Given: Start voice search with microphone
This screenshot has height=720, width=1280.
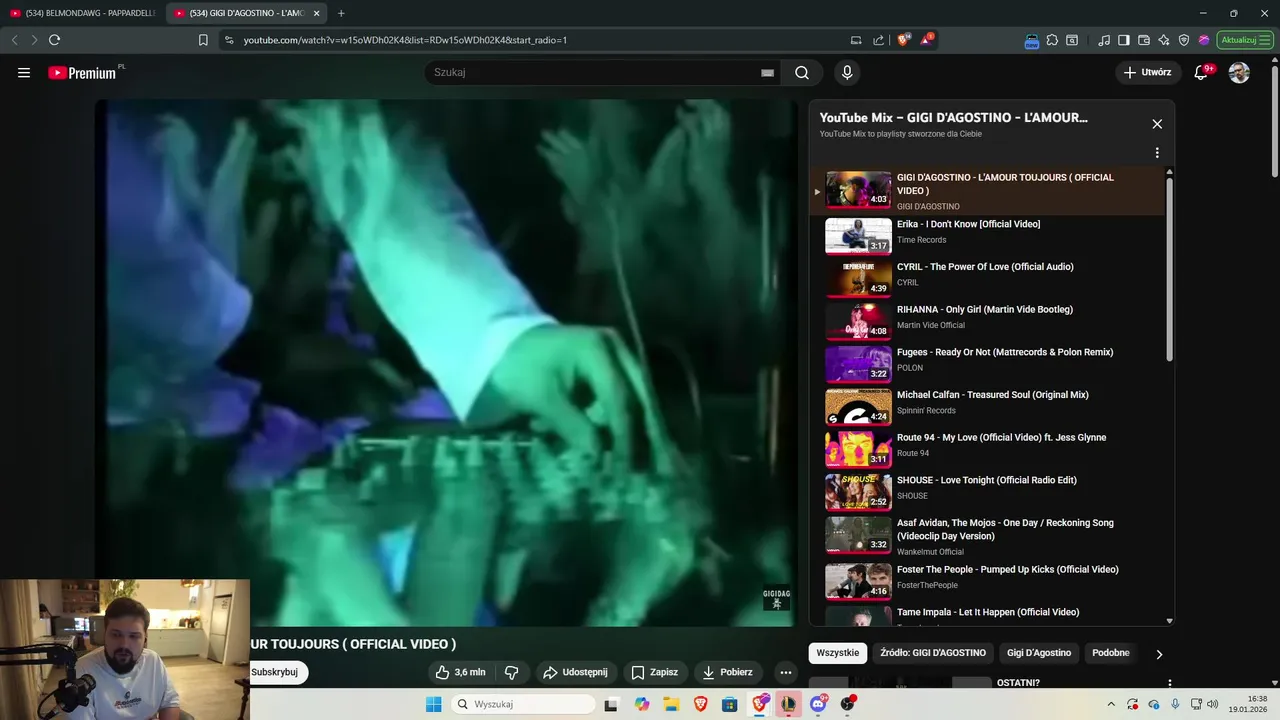Looking at the screenshot, I should (847, 72).
